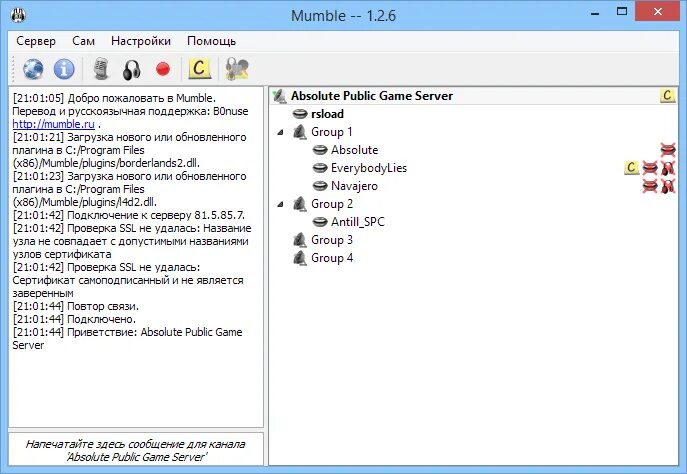Click the Group 4 channel icon
The height and width of the screenshot is (474, 687).
pyautogui.click(x=300, y=258)
